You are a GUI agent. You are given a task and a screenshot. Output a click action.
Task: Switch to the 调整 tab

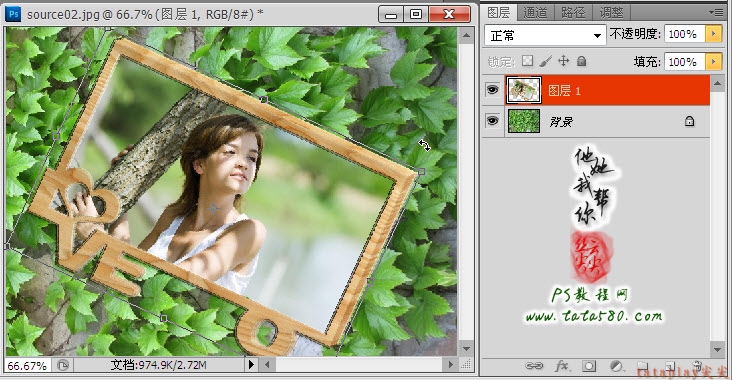[x=611, y=13]
